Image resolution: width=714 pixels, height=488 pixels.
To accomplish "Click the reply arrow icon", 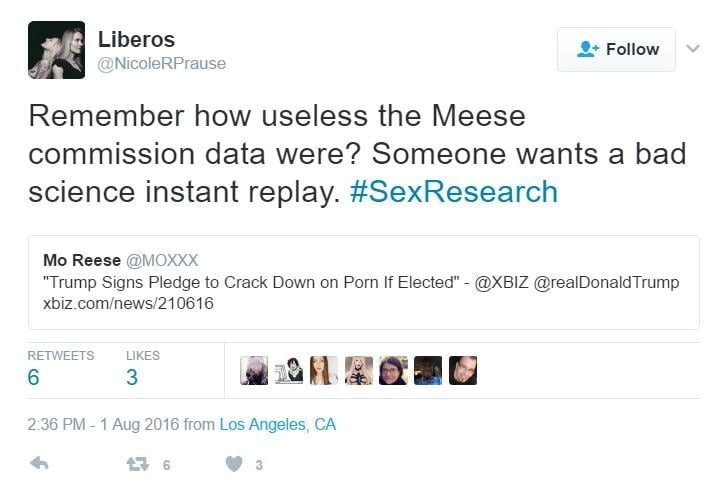I will pyautogui.click(x=40, y=464).
